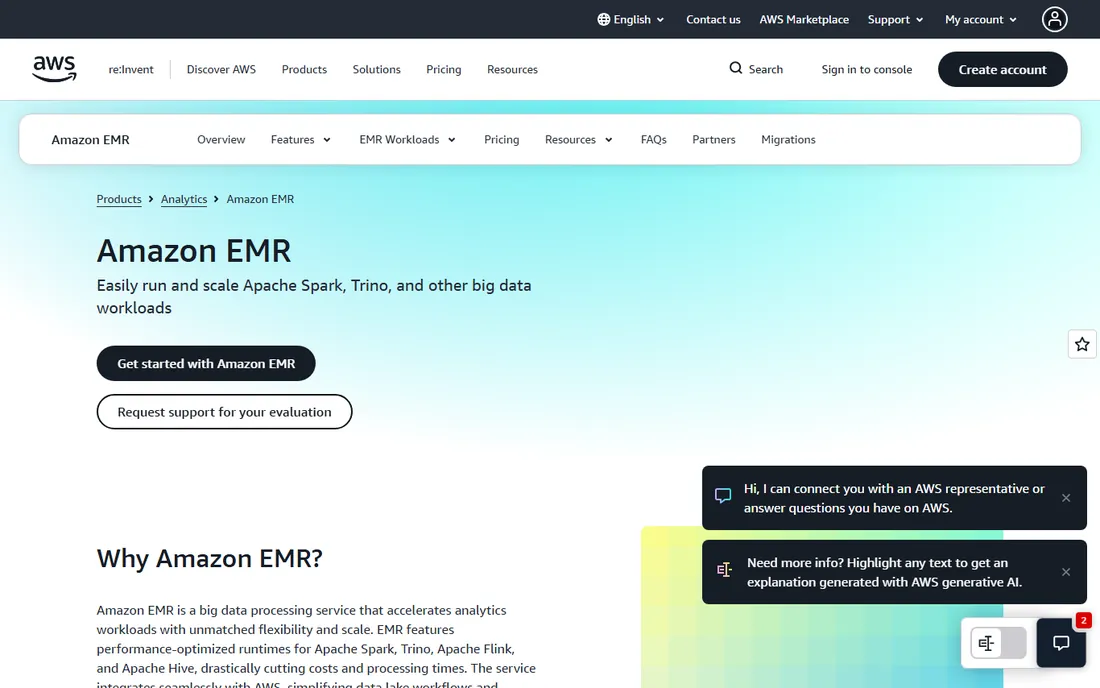Open the English language dropdown
The height and width of the screenshot is (688, 1100).
tap(631, 20)
